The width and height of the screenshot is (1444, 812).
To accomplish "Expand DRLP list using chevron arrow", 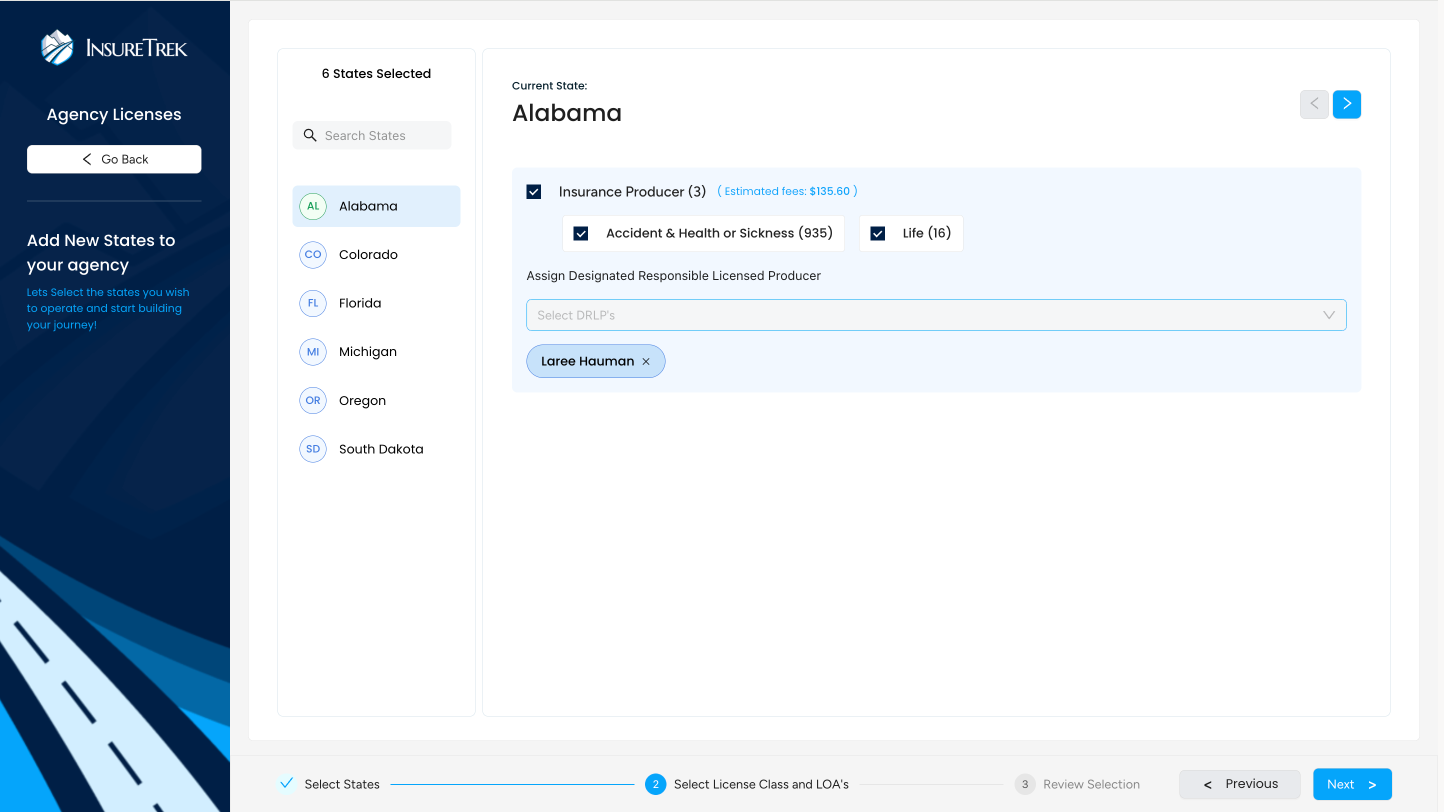I will (1329, 315).
